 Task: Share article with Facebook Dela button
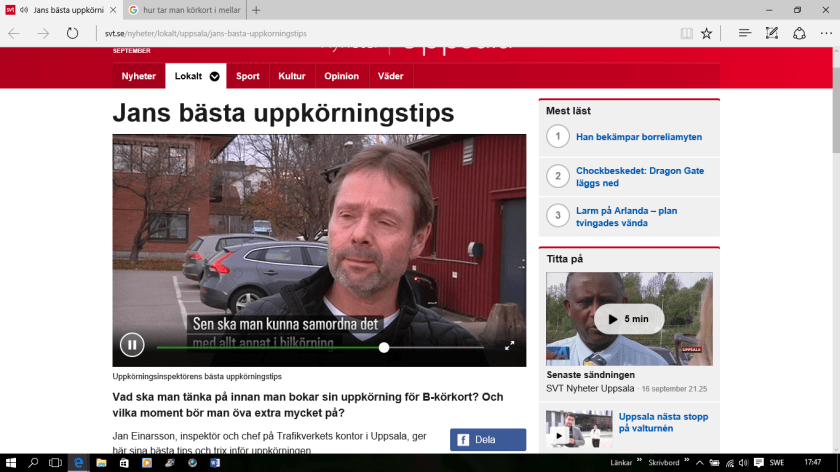488,440
